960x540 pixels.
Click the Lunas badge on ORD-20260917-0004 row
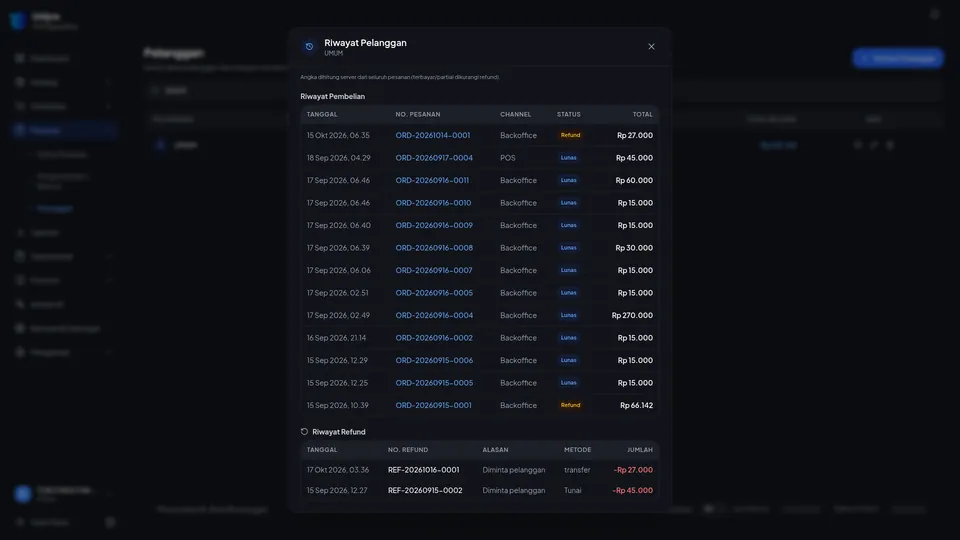[x=568, y=158]
